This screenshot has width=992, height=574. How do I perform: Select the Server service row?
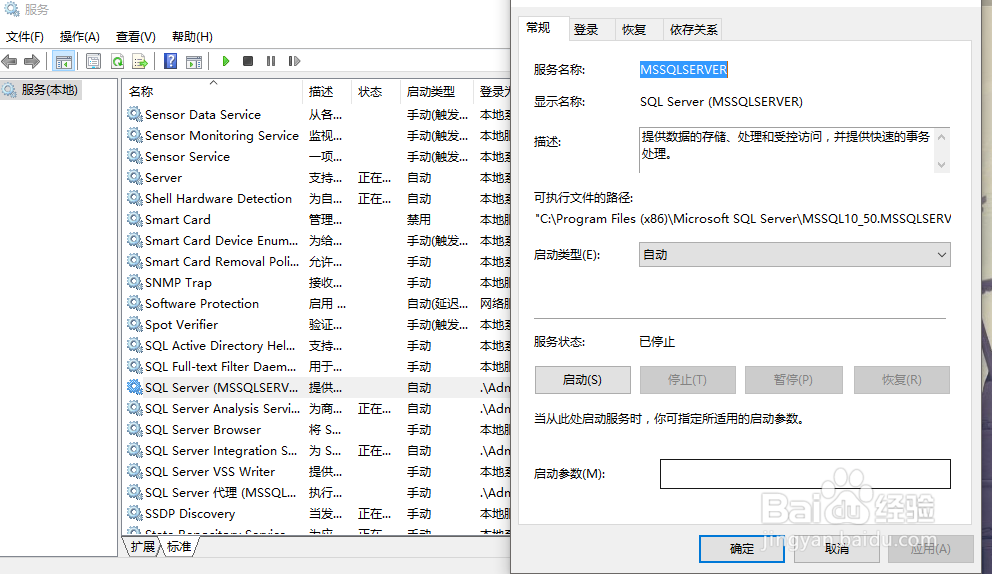click(318, 177)
